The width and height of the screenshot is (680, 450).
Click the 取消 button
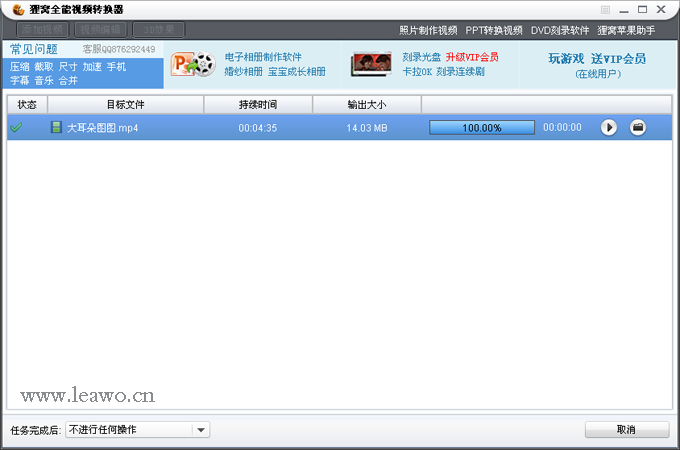[x=627, y=430]
